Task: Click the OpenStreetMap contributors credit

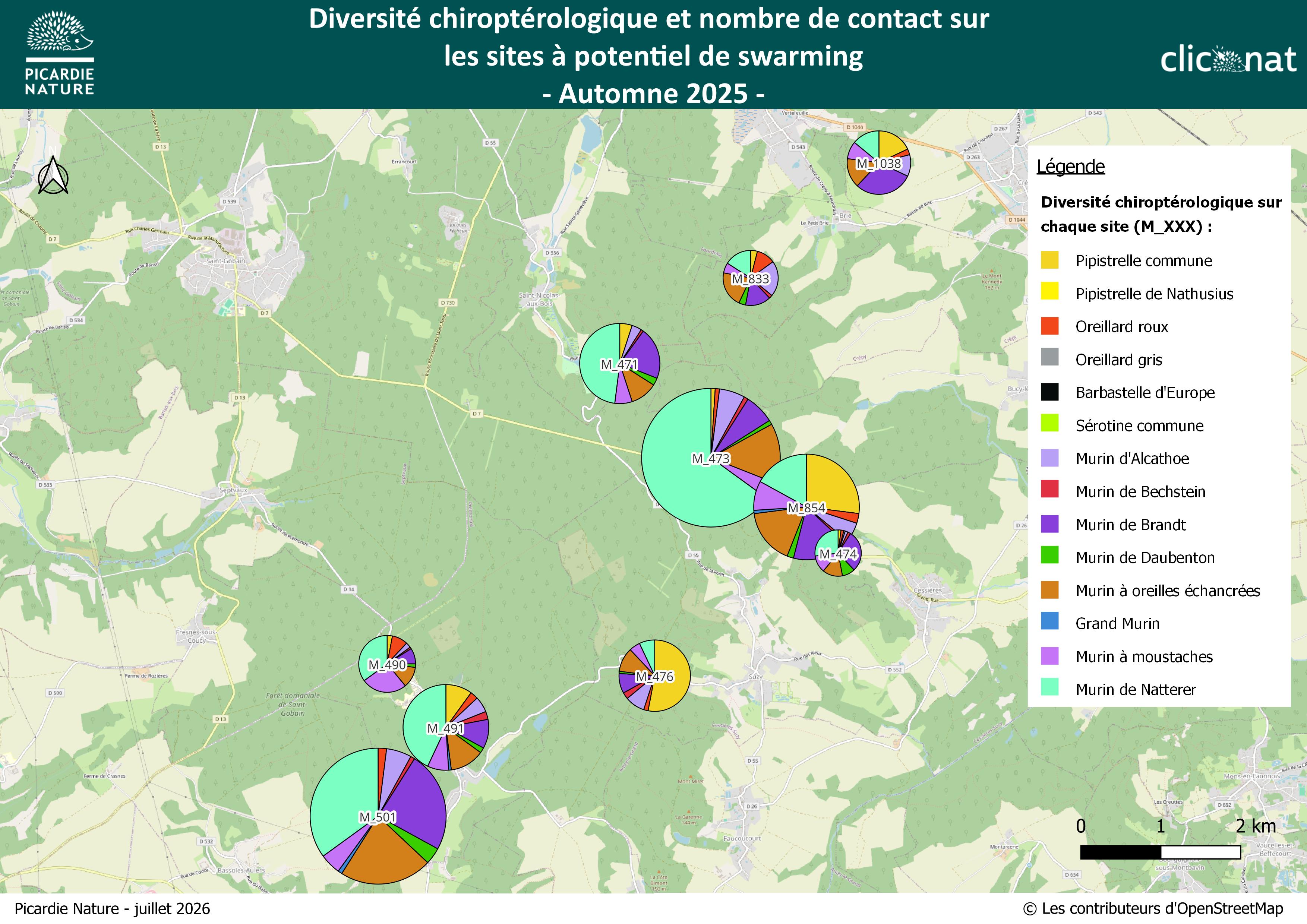Action: coord(1153,909)
